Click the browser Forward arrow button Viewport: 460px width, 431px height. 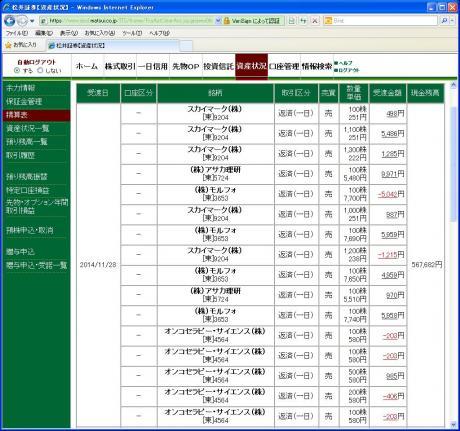(22, 21)
